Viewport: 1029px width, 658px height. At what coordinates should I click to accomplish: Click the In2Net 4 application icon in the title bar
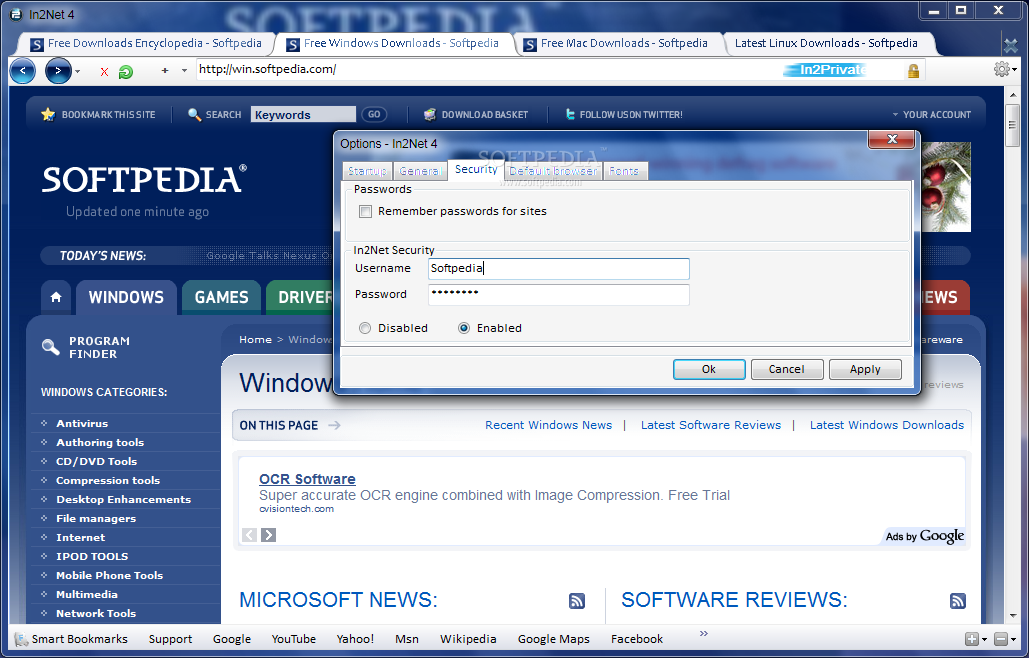tap(16, 14)
